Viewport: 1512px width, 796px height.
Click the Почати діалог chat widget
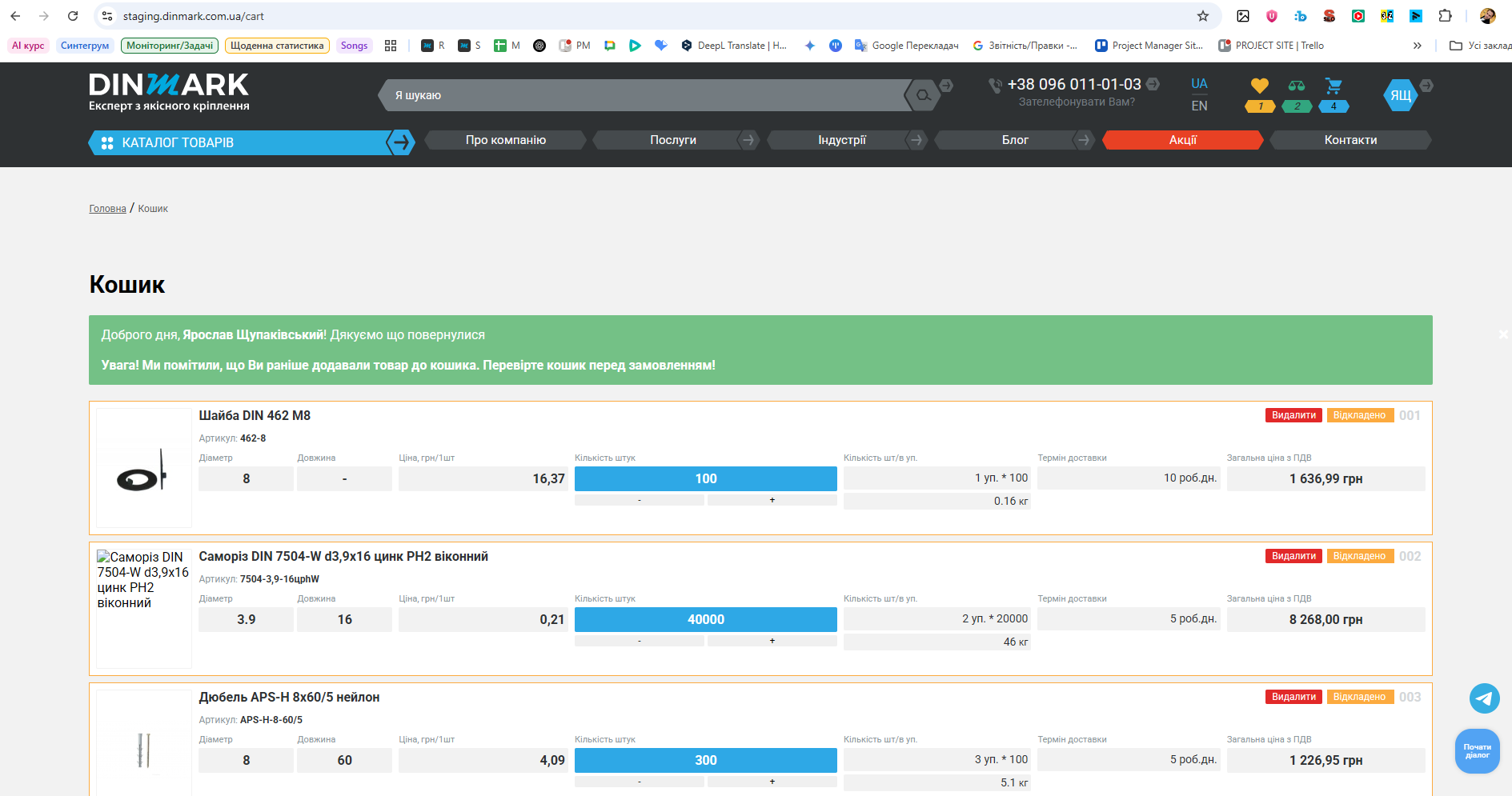point(1478,751)
